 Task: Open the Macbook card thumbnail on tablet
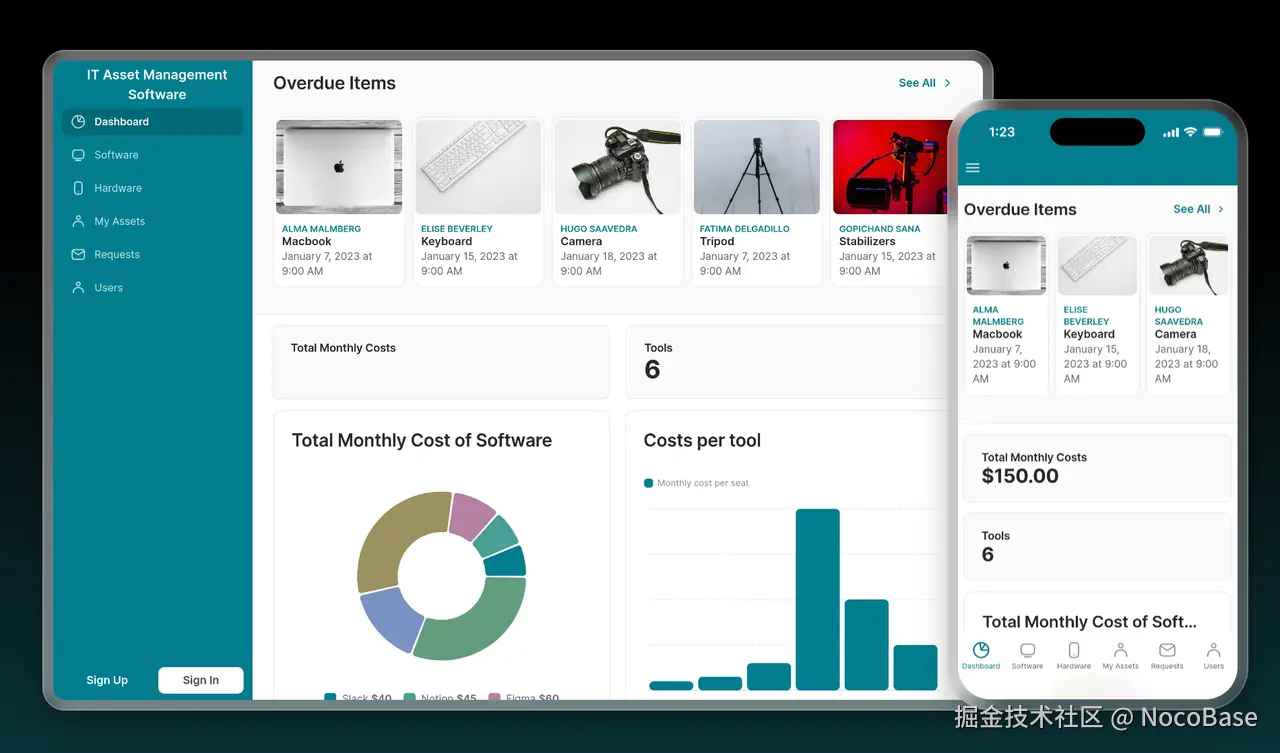(339, 167)
